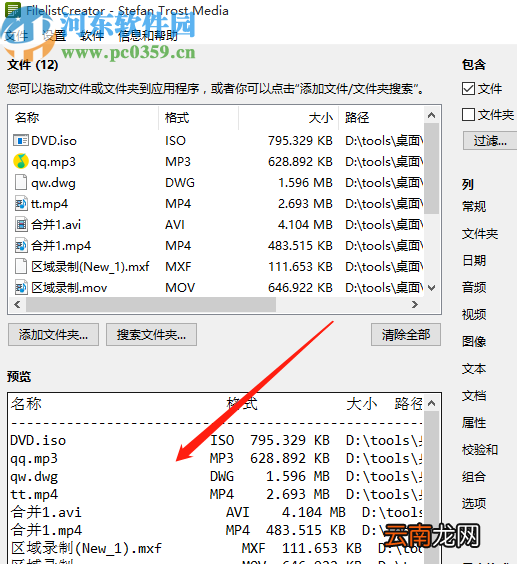Open the 软件 menu
This screenshot has height=564, width=517.
(x=91, y=36)
